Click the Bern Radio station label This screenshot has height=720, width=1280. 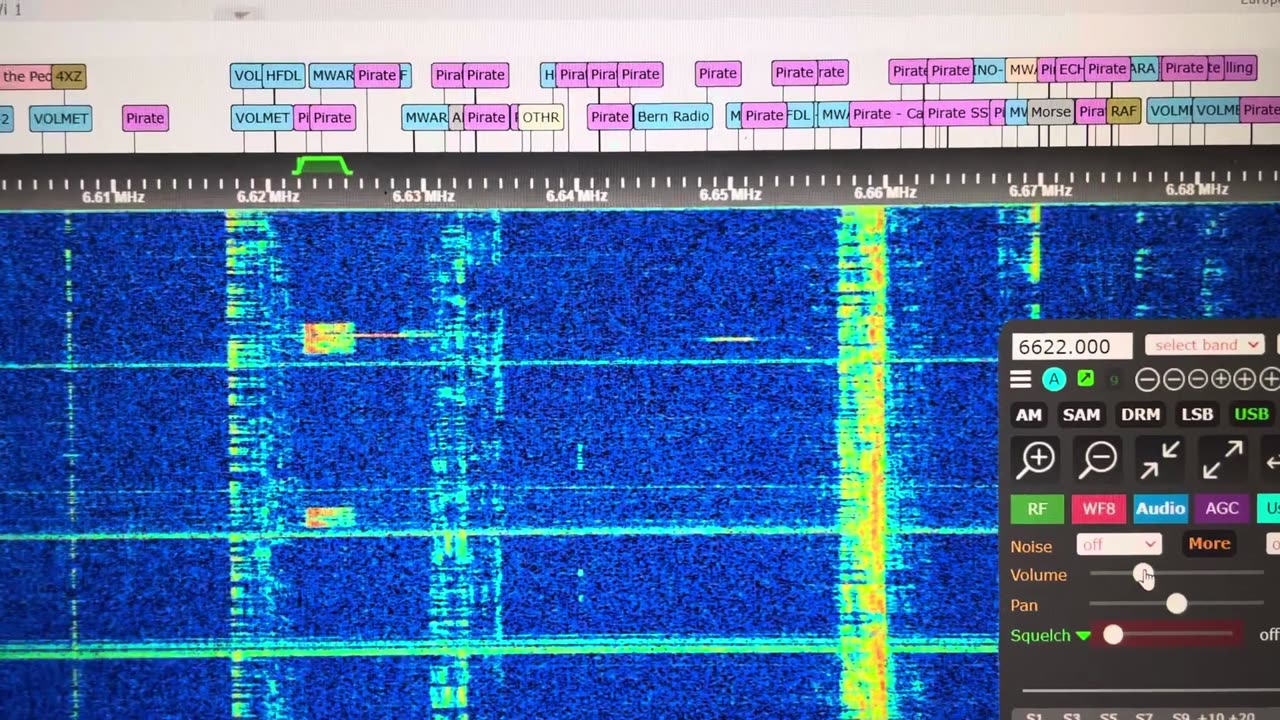tap(673, 116)
